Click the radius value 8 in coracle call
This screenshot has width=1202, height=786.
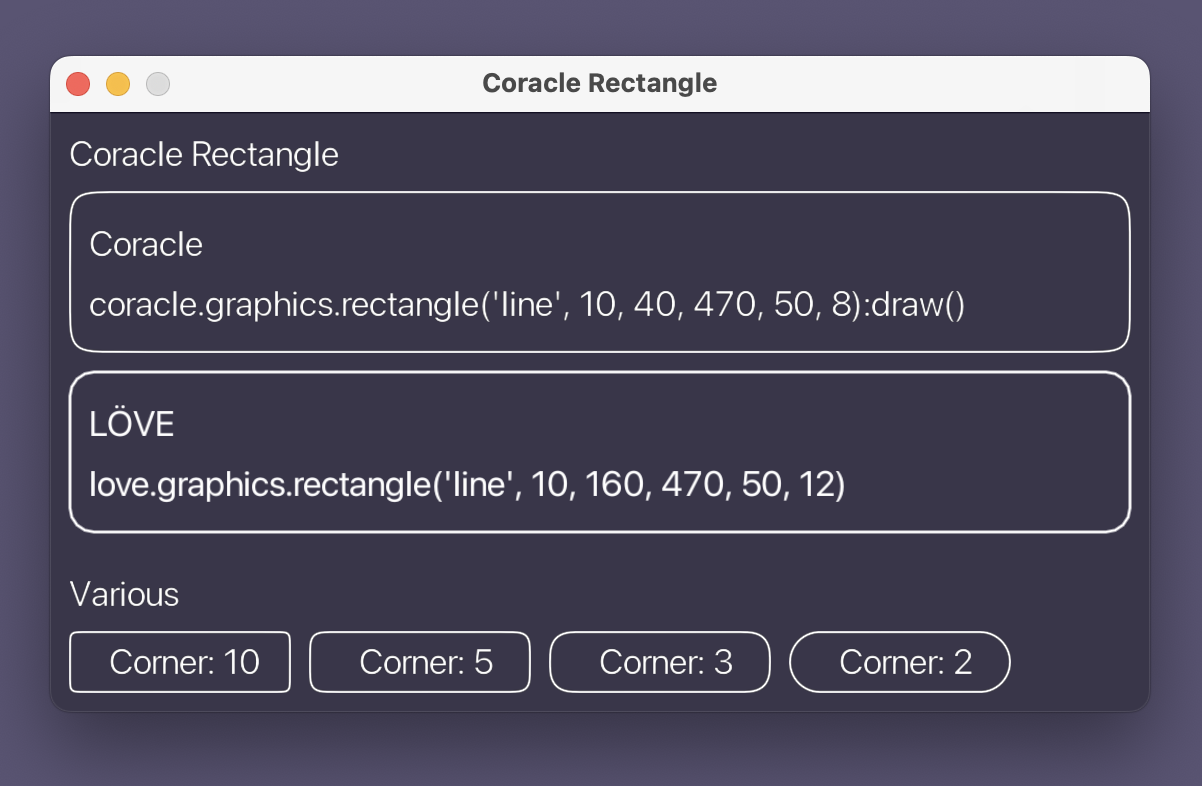coord(840,305)
